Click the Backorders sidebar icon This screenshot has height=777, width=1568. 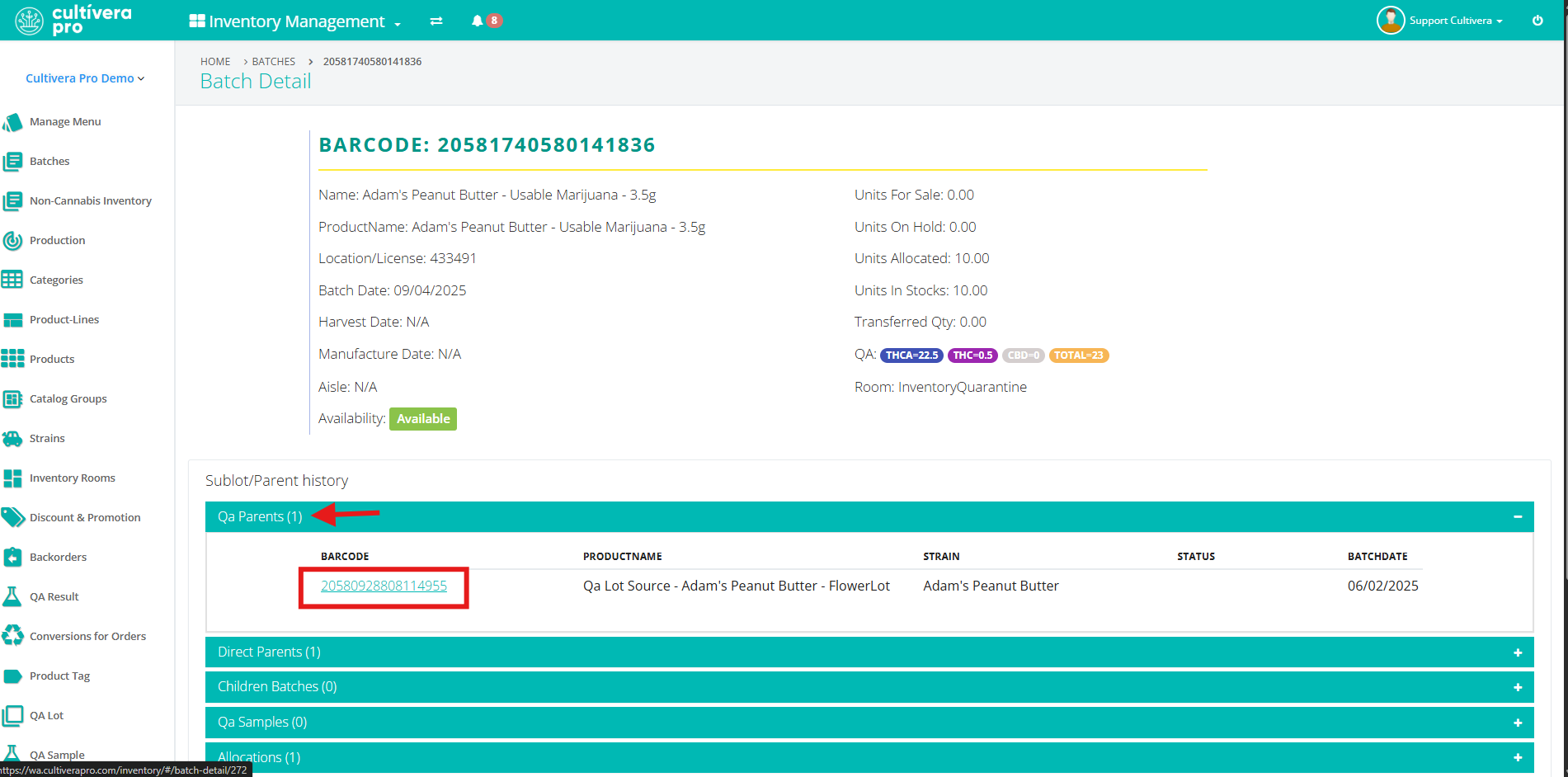coord(12,558)
